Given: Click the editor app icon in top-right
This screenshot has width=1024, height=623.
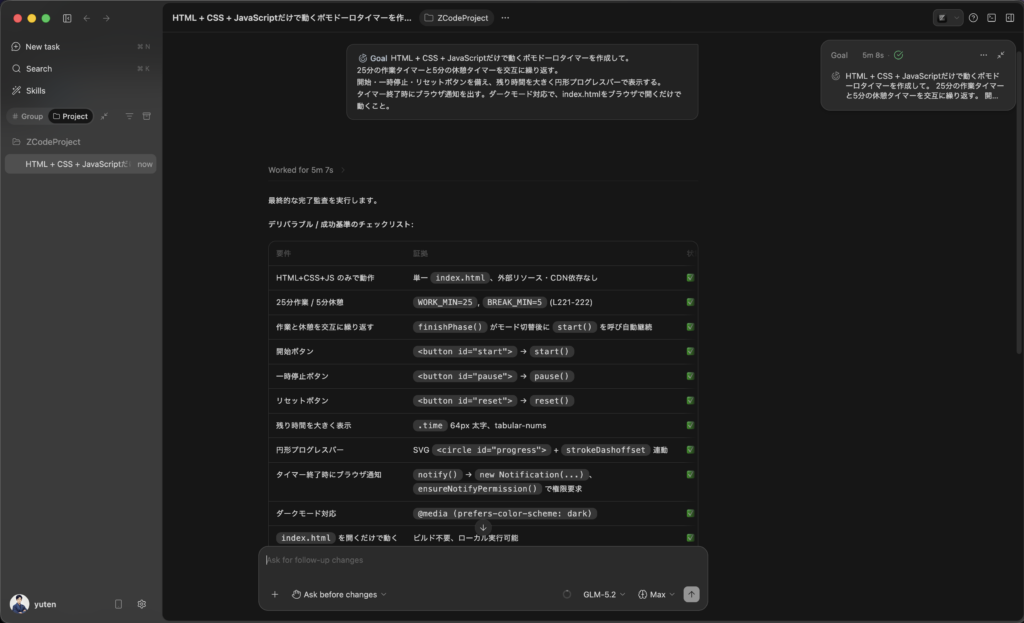Looking at the screenshot, I should point(942,18).
